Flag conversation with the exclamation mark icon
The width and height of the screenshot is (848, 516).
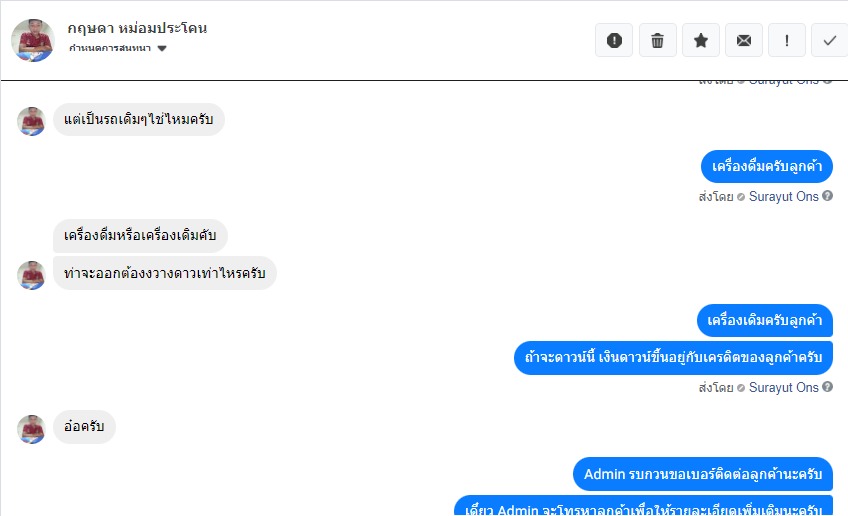(787, 40)
